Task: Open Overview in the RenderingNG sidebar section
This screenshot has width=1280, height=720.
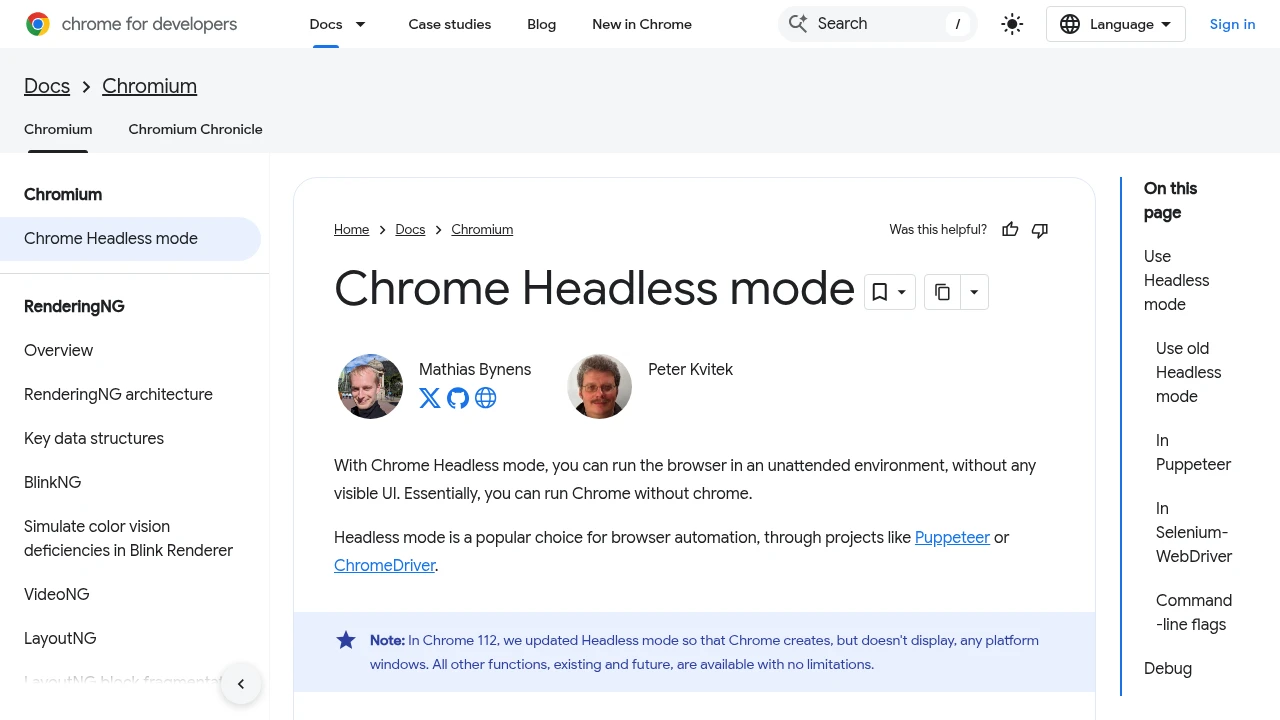Action: (x=59, y=351)
